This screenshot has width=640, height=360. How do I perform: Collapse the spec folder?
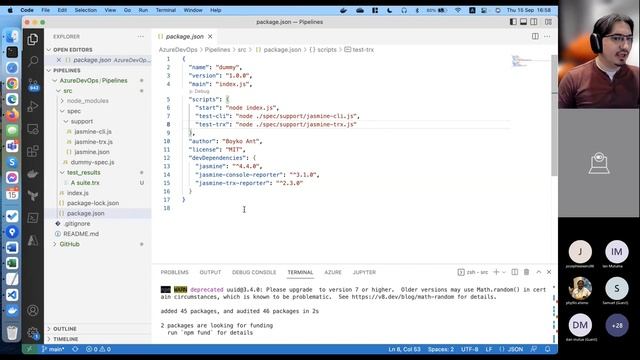point(74,111)
